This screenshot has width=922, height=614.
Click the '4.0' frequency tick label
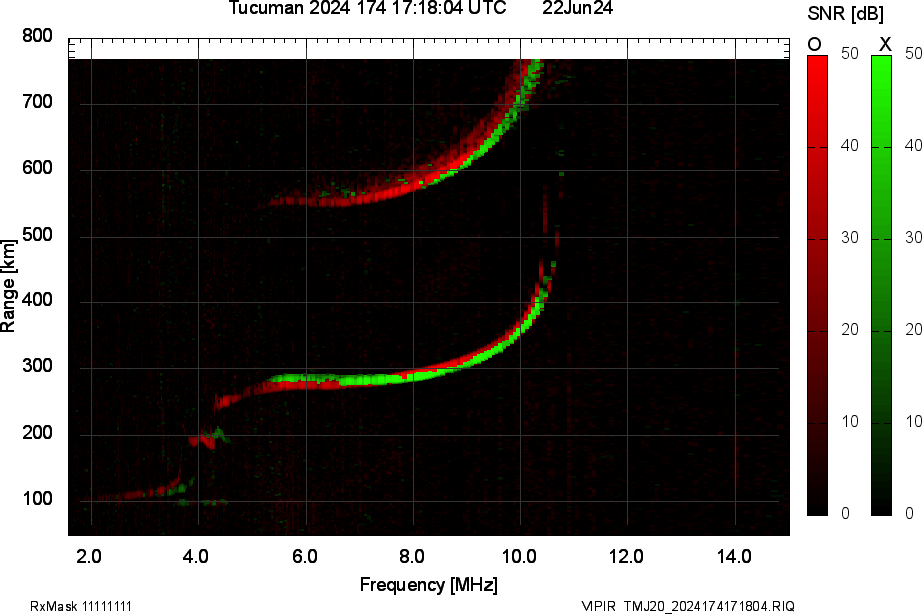[x=196, y=556]
